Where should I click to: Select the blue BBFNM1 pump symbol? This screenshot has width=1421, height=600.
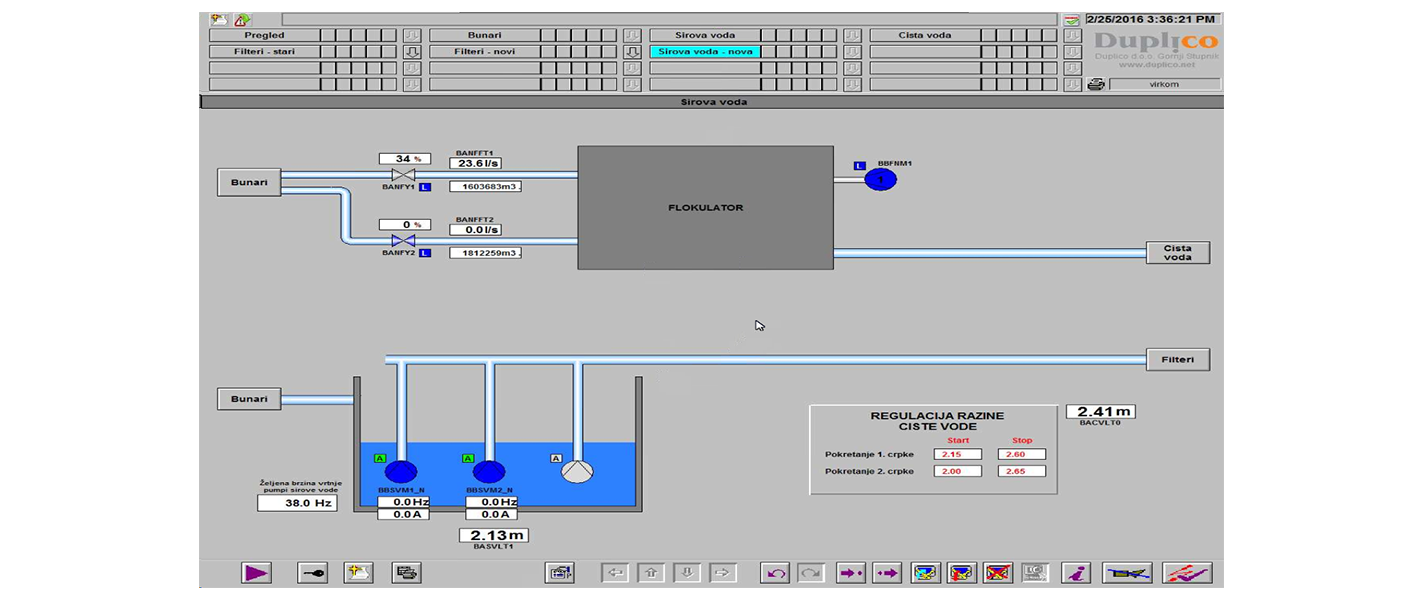point(881,179)
